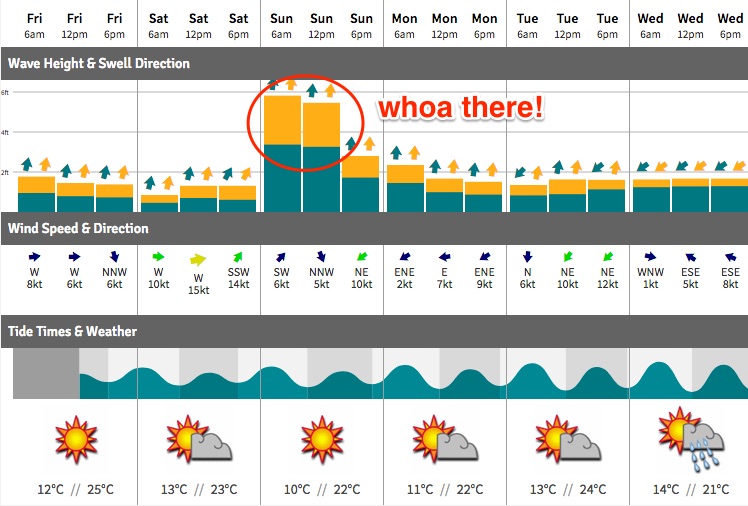
Task: Click the wind arrow above W 8kt
Action: pyautogui.click(x=34, y=257)
